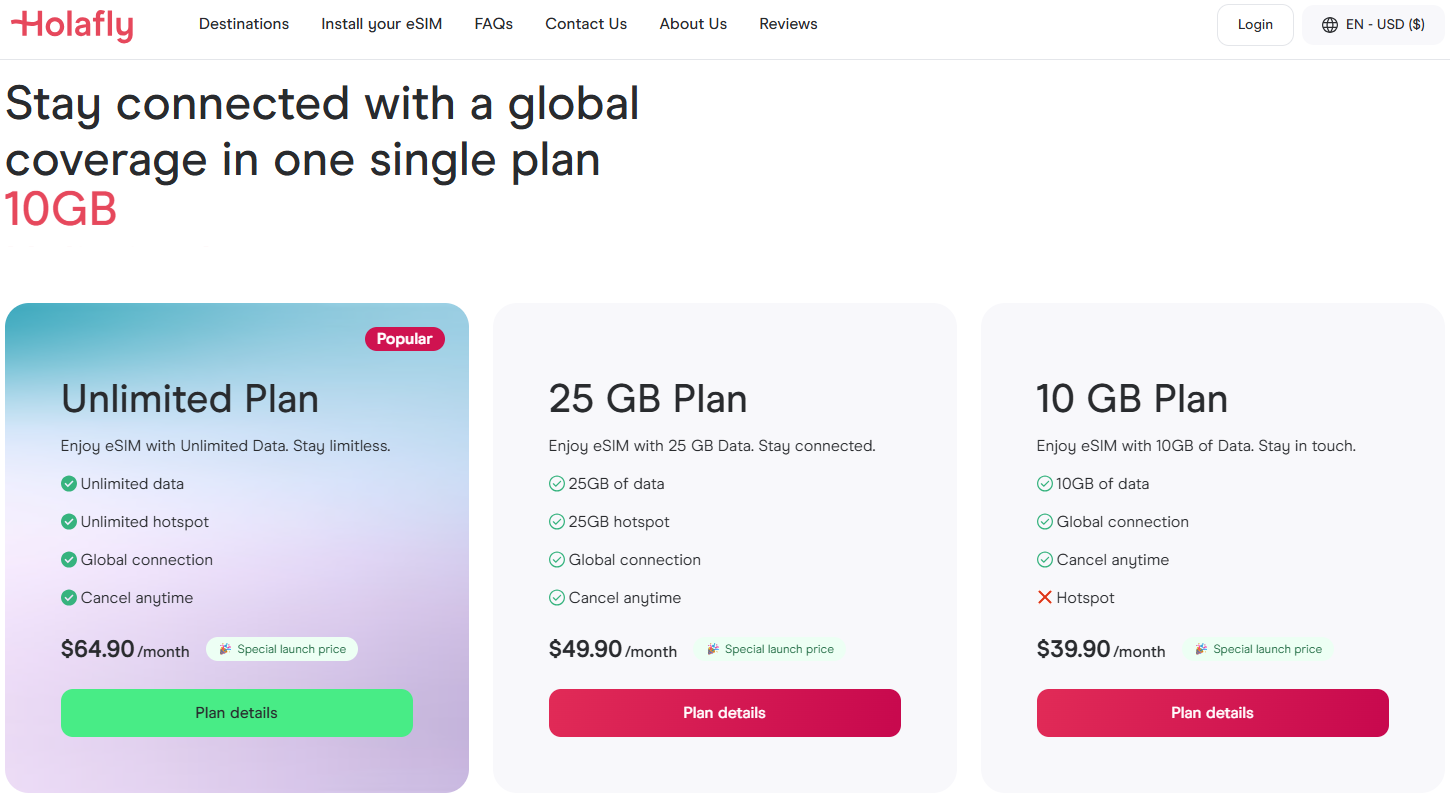Viewport: 1450px width, 802px height.
Task: Open the Reviews page
Action: point(788,24)
